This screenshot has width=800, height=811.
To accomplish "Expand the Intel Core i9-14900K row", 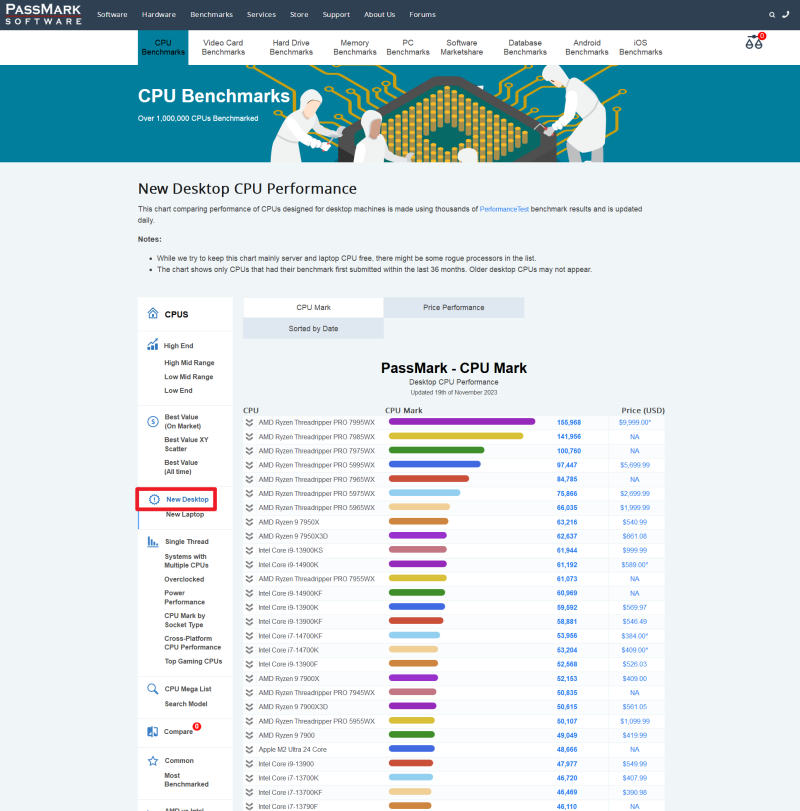I will pyautogui.click(x=249, y=565).
